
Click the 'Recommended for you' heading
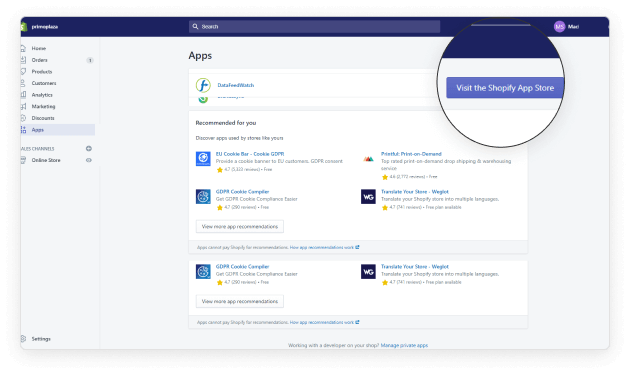pyautogui.click(x=226, y=123)
